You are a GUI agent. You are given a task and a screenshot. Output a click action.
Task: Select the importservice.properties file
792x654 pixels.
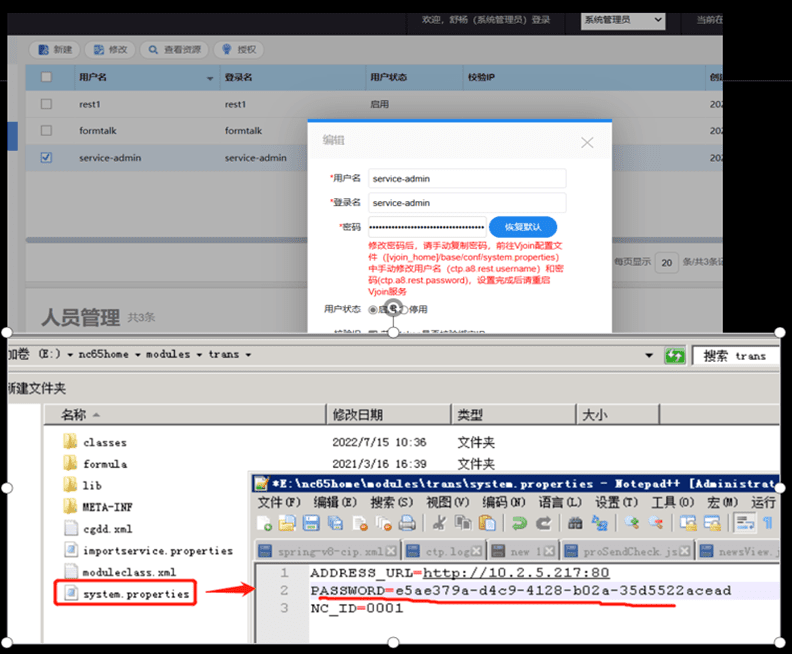(148, 550)
